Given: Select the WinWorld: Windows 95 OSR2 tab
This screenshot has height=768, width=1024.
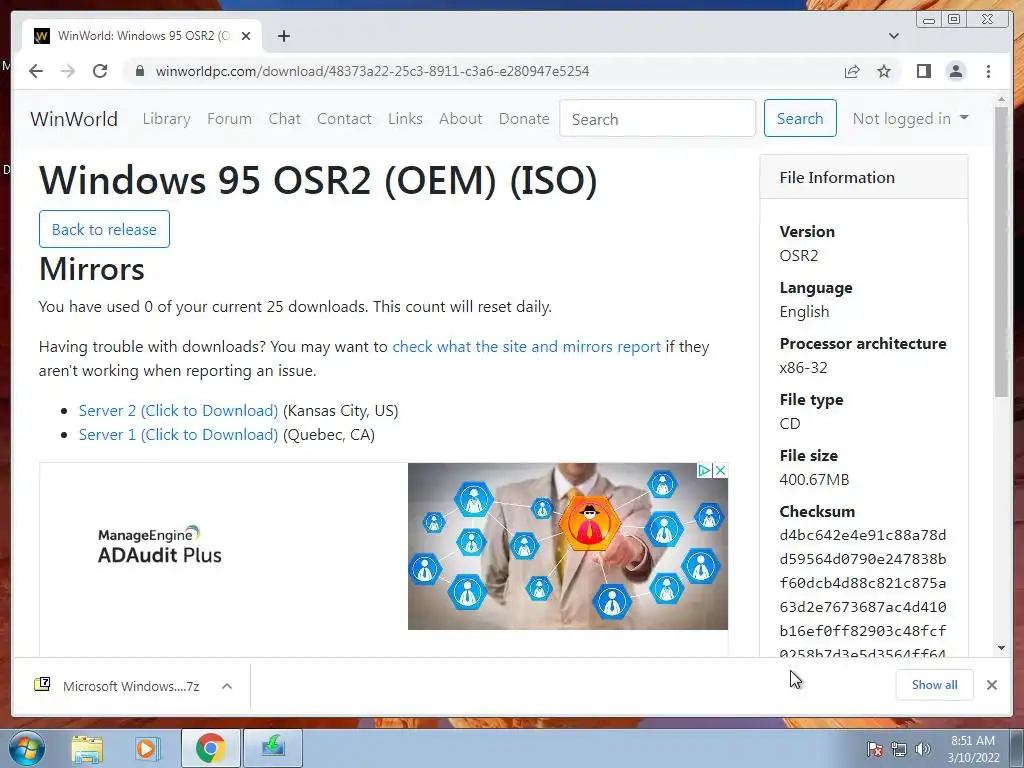Looking at the screenshot, I should click(142, 36).
